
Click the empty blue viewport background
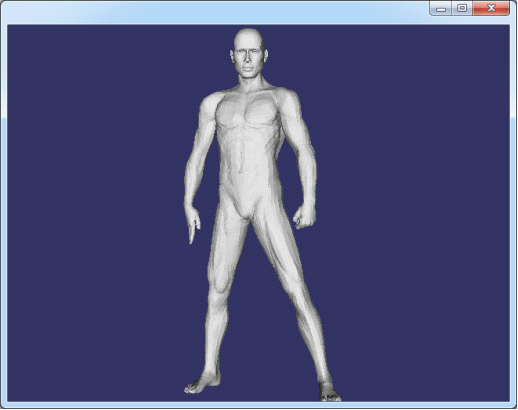(x=400, y=200)
